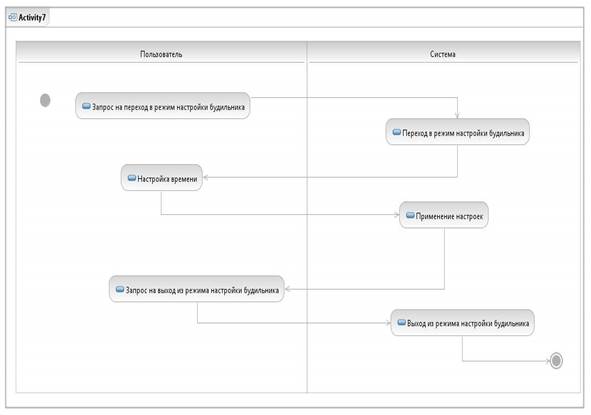Select the Система swimlane header
Image resolution: width=591 pixels, height=415 pixels.
(x=442, y=54)
